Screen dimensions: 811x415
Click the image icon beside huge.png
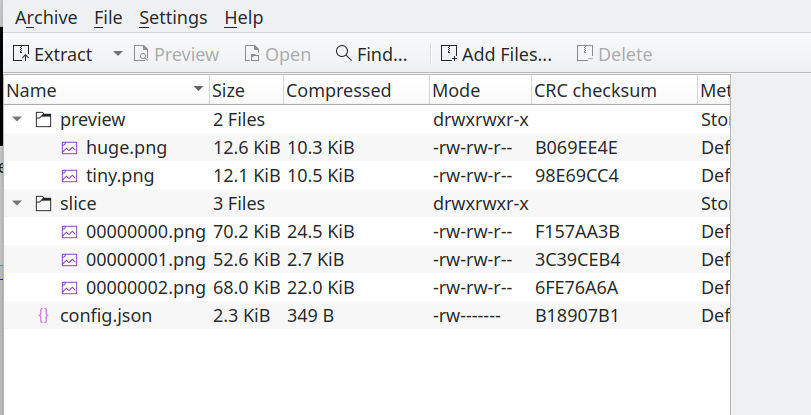[x=69, y=148]
